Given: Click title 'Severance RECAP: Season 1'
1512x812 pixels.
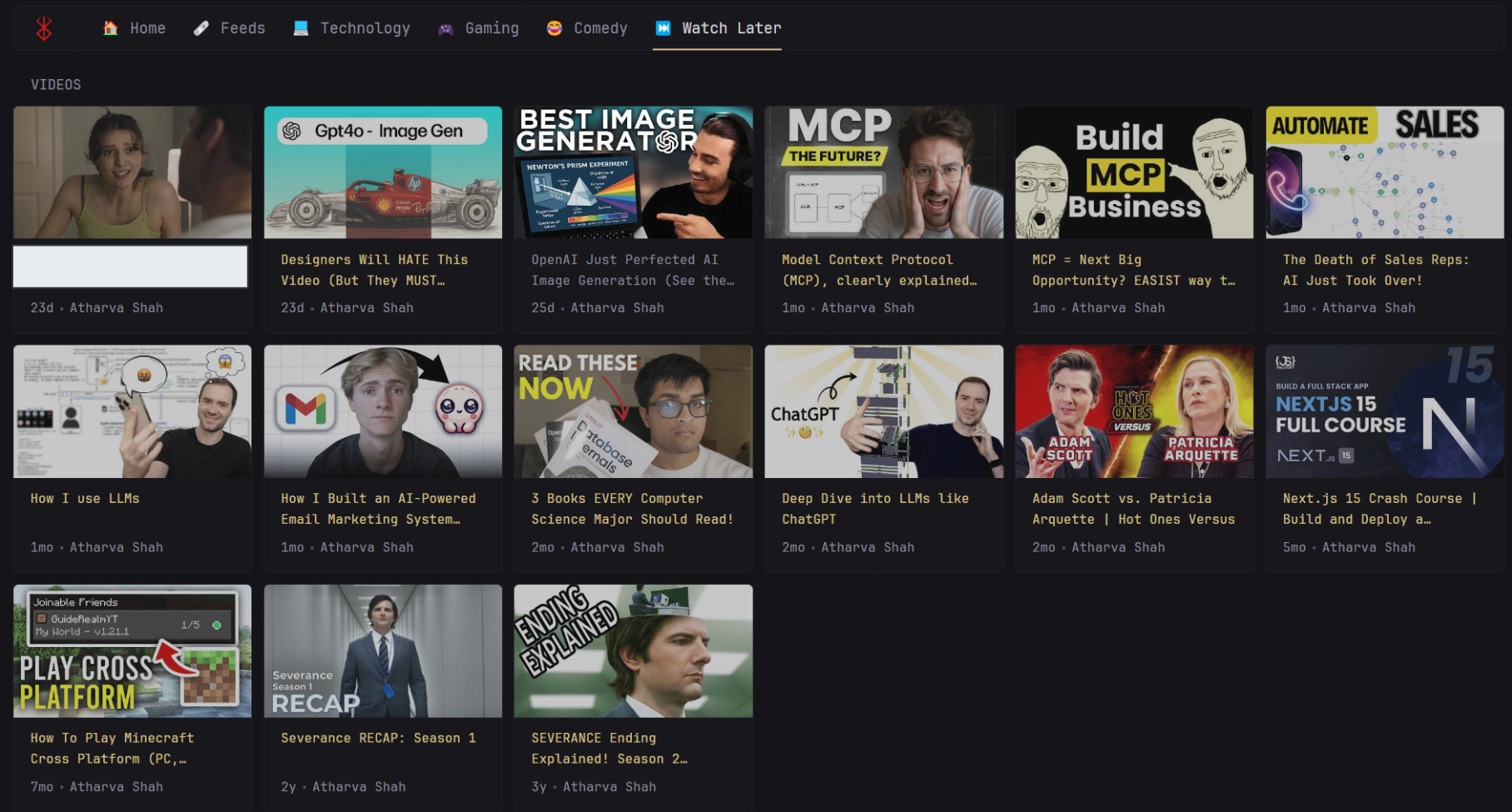Looking at the screenshot, I should click(379, 738).
